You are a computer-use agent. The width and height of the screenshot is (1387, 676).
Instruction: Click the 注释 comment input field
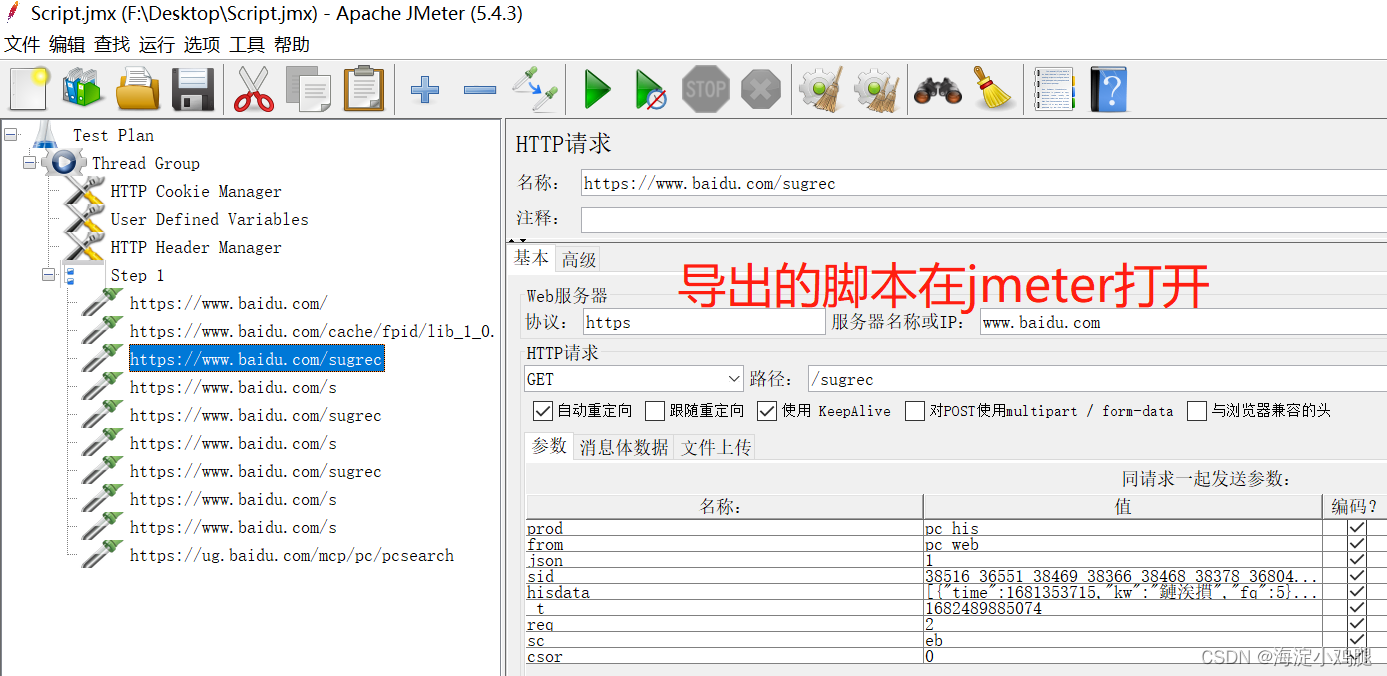click(x=983, y=219)
